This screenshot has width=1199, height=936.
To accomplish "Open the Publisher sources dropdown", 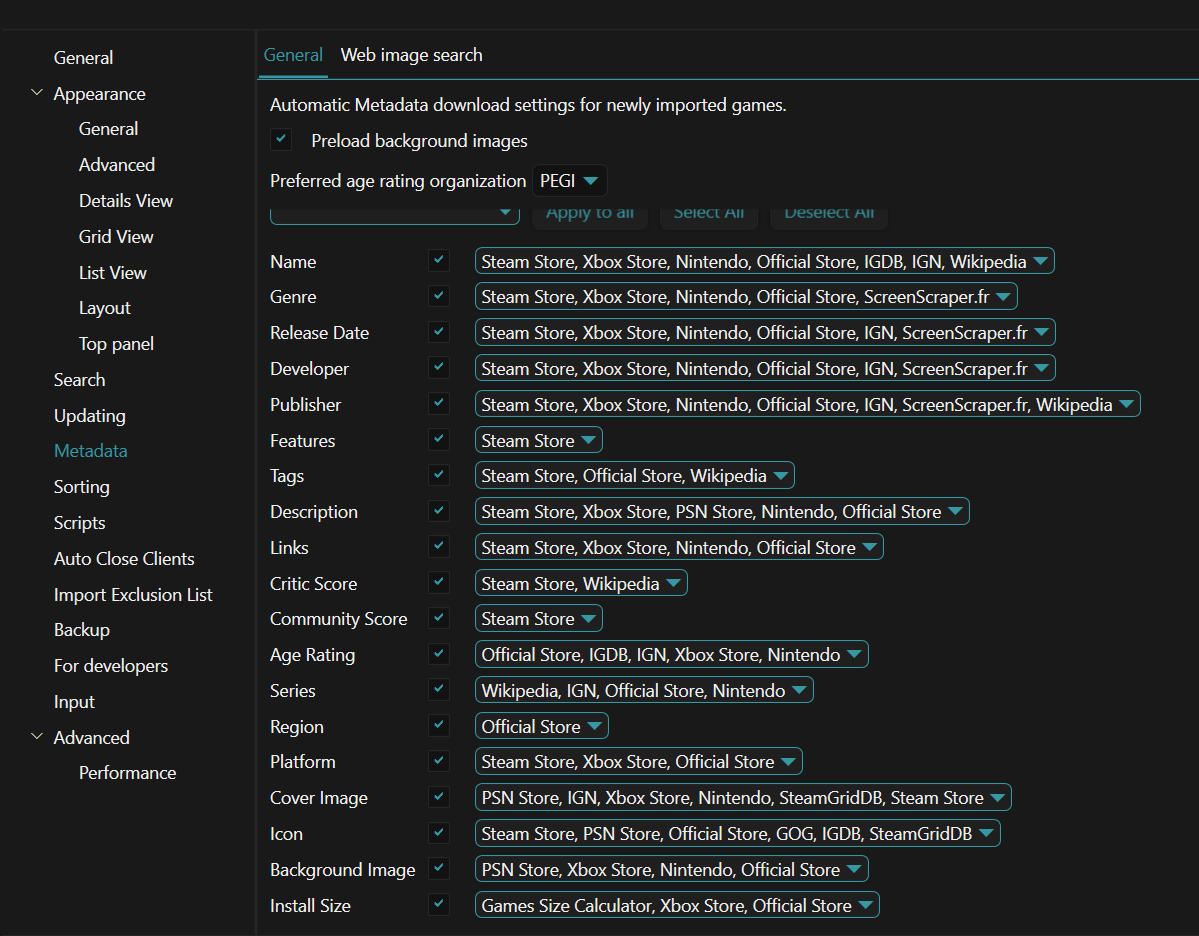I will [x=807, y=405].
